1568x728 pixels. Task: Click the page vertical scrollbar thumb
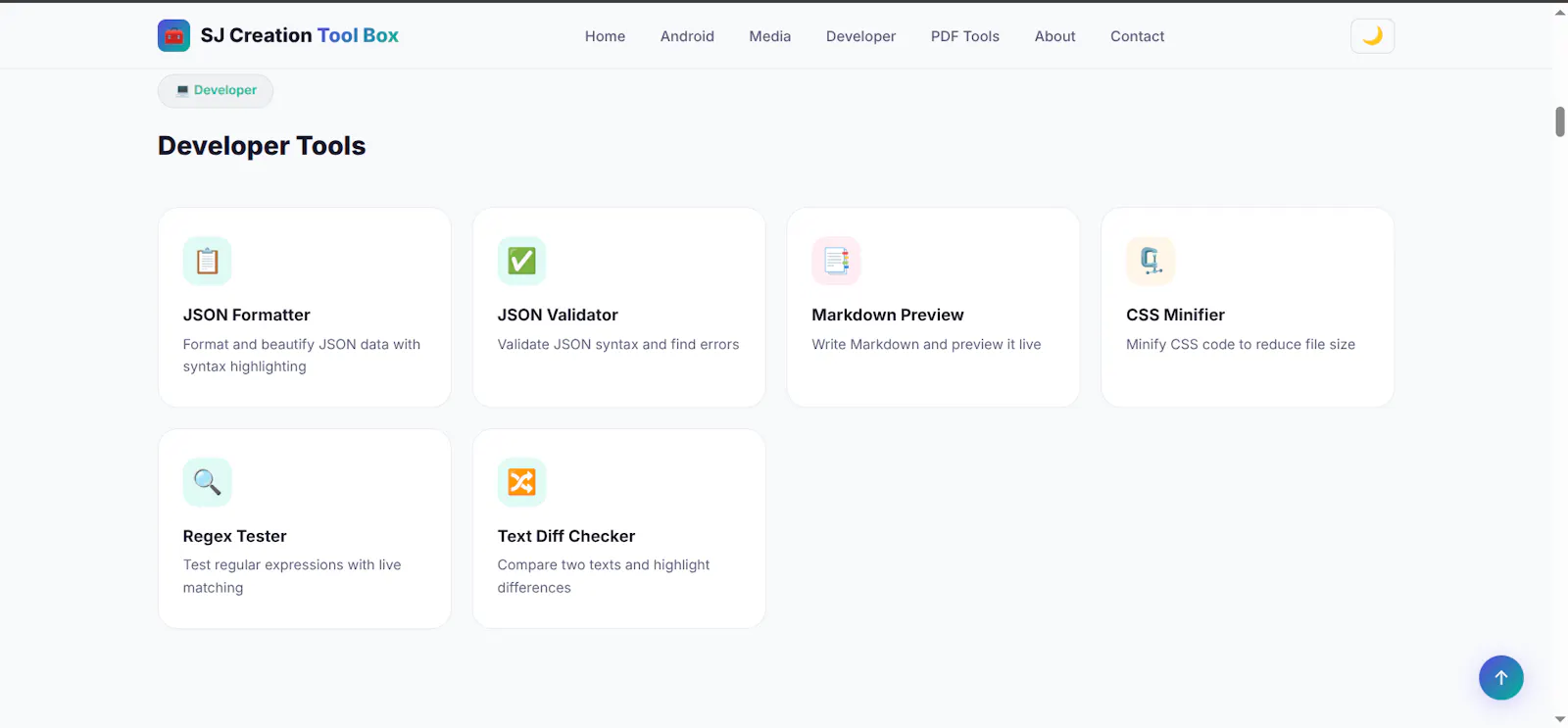1560,121
